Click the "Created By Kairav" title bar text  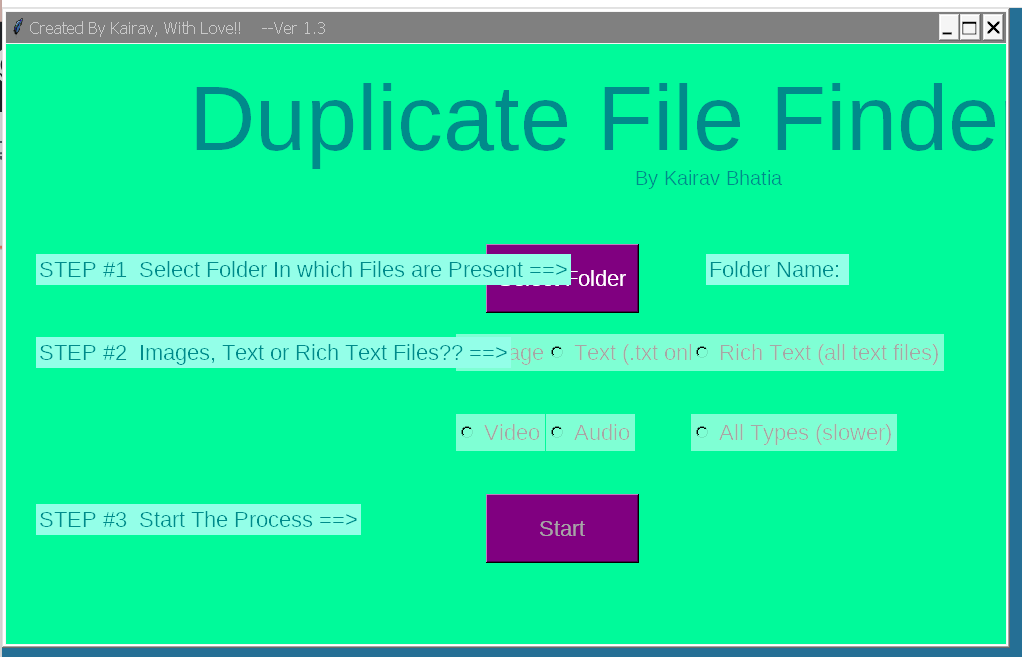134,28
